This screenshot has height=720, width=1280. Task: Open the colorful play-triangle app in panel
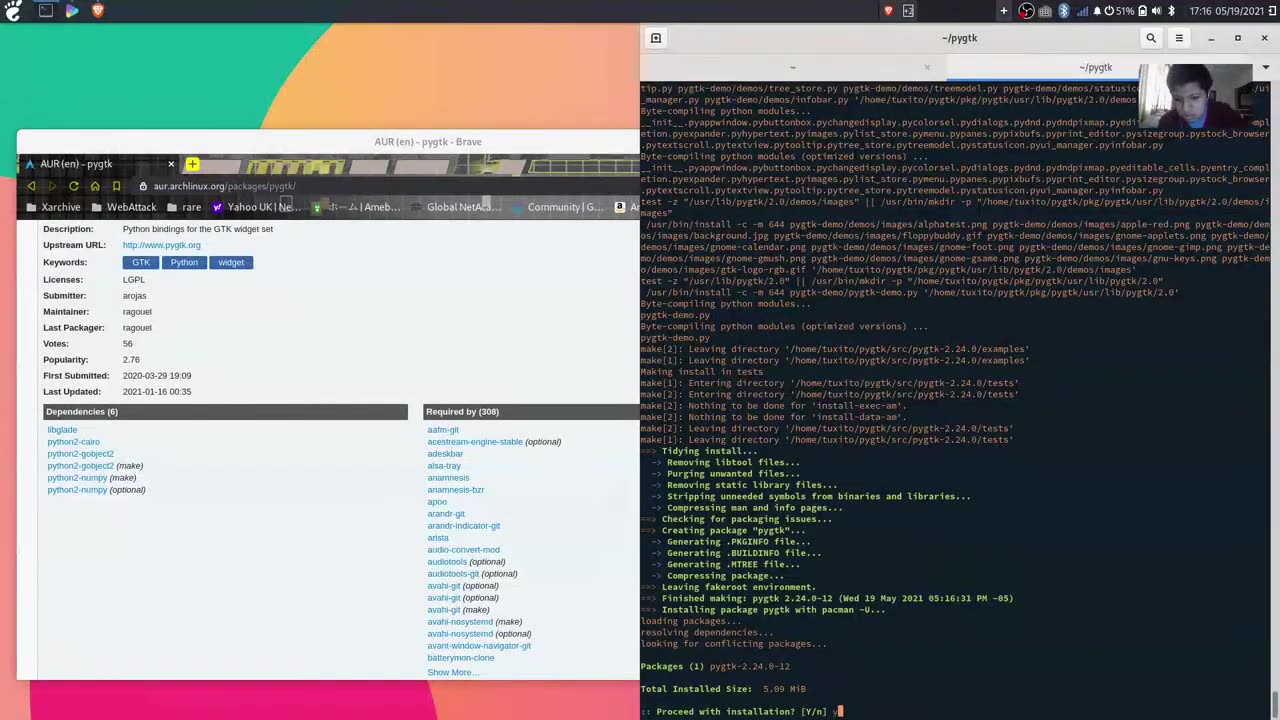pyautogui.click(x=72, y=10)
